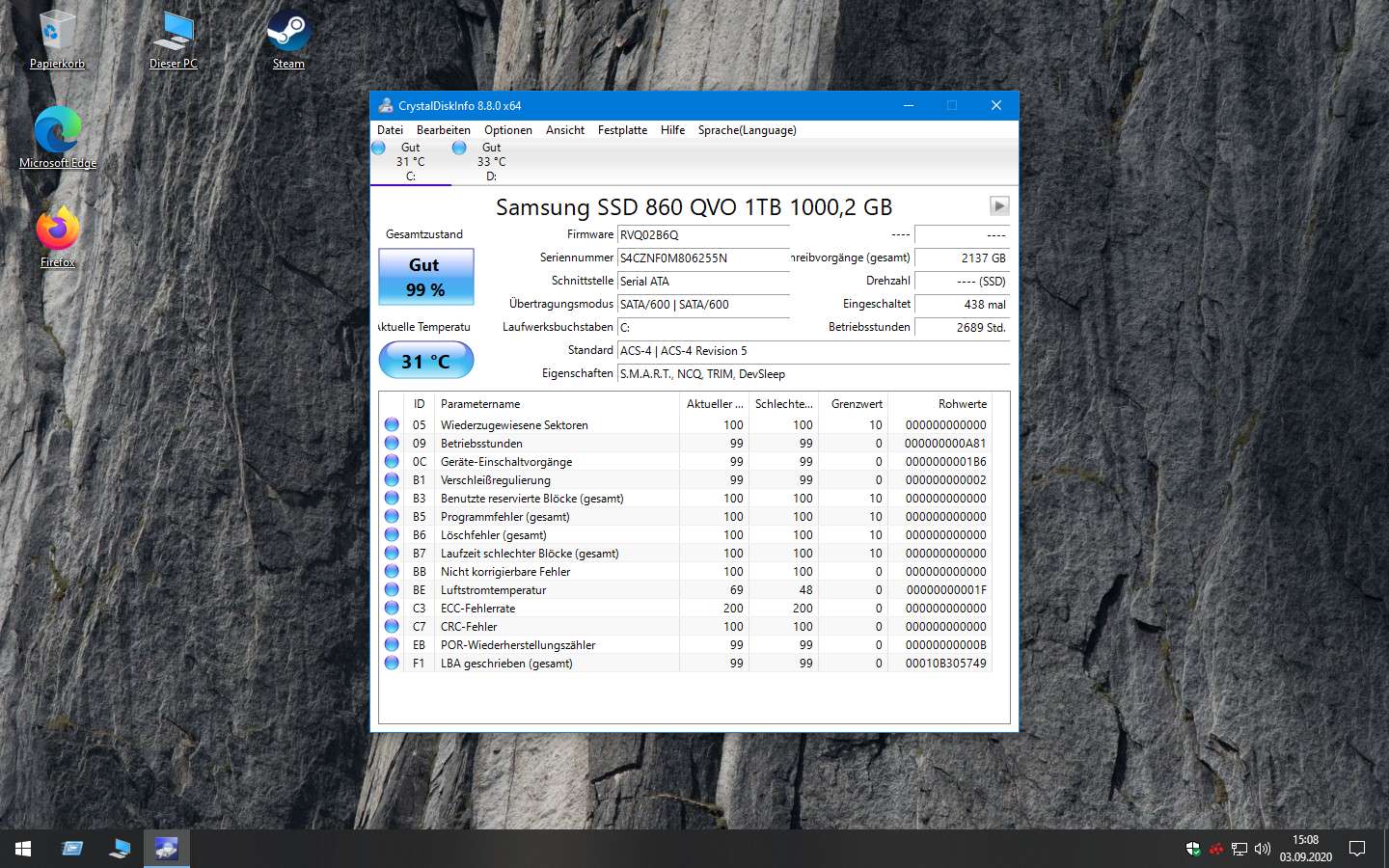This screenshot has height=868, width=1389.
Task: Open the Datei menu
Action: click(x=390, y=130)
